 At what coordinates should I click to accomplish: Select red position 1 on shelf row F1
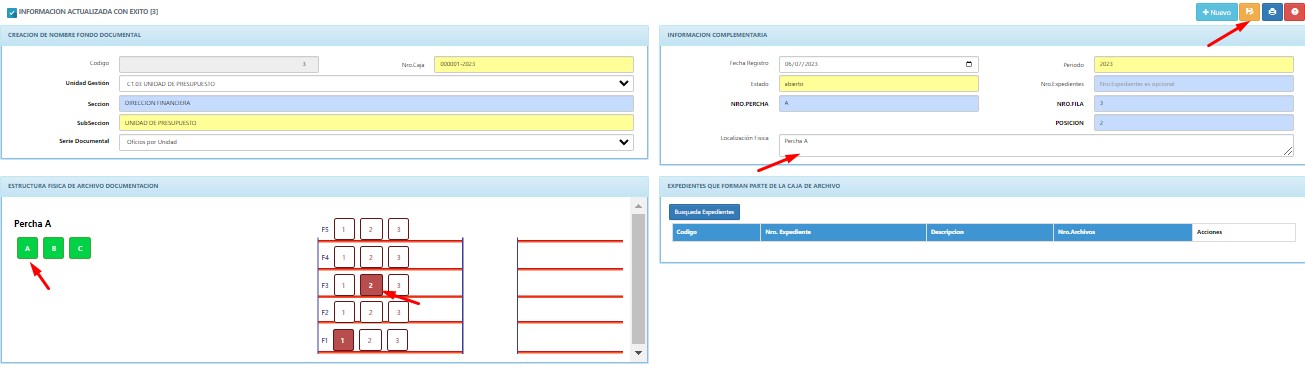[344, 340]
